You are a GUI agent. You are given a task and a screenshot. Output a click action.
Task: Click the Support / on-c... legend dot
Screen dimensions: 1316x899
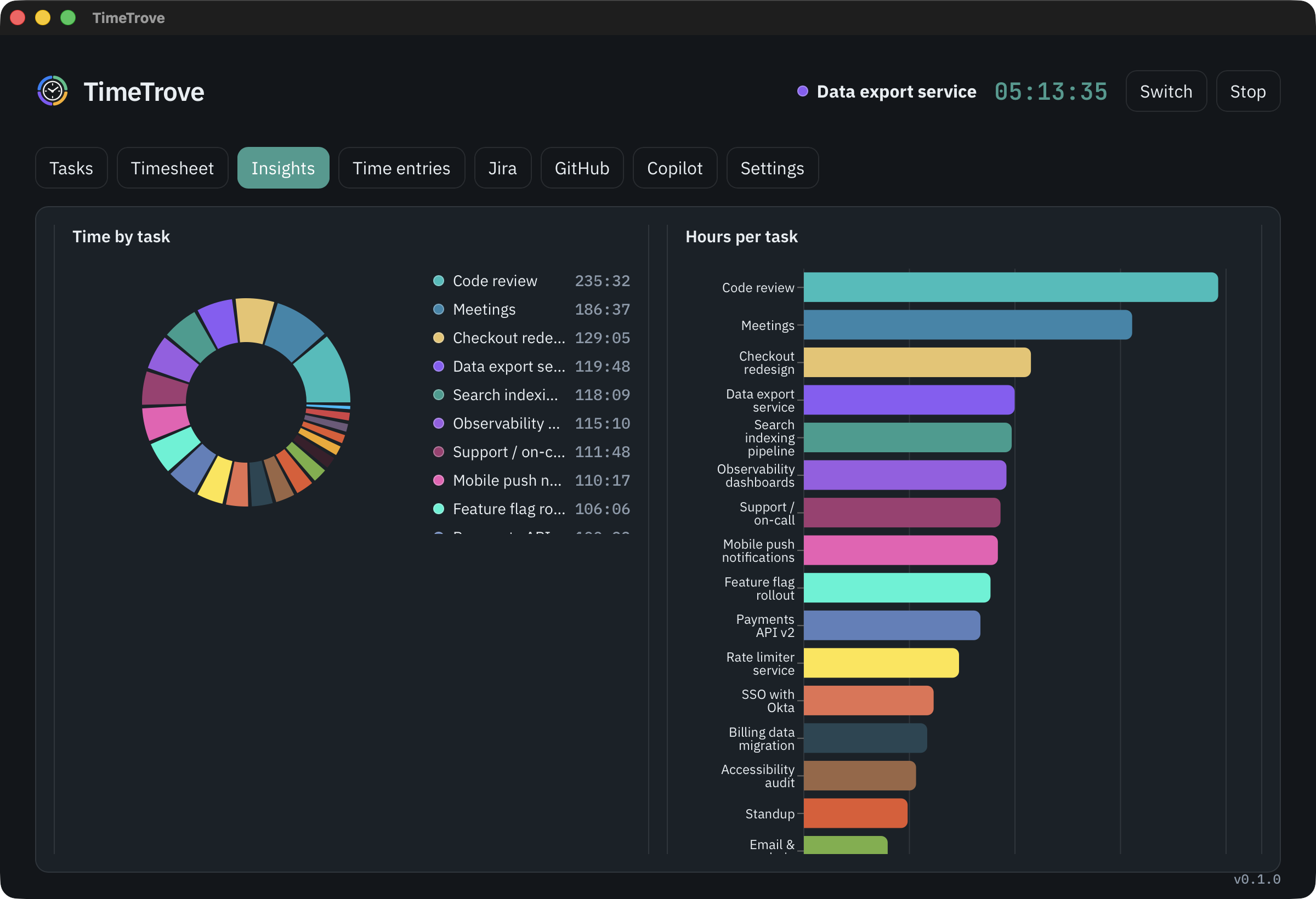point(438,452)
